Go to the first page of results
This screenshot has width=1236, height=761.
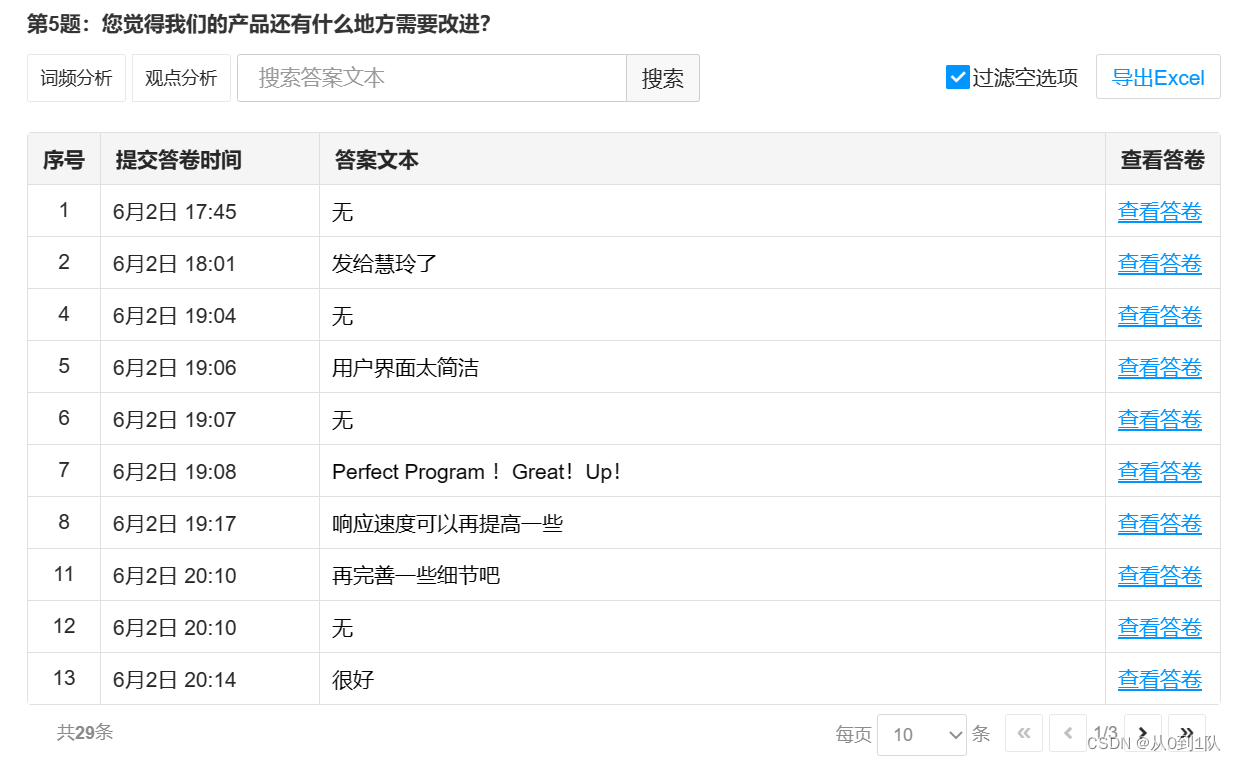click(x=1024, y=733)
